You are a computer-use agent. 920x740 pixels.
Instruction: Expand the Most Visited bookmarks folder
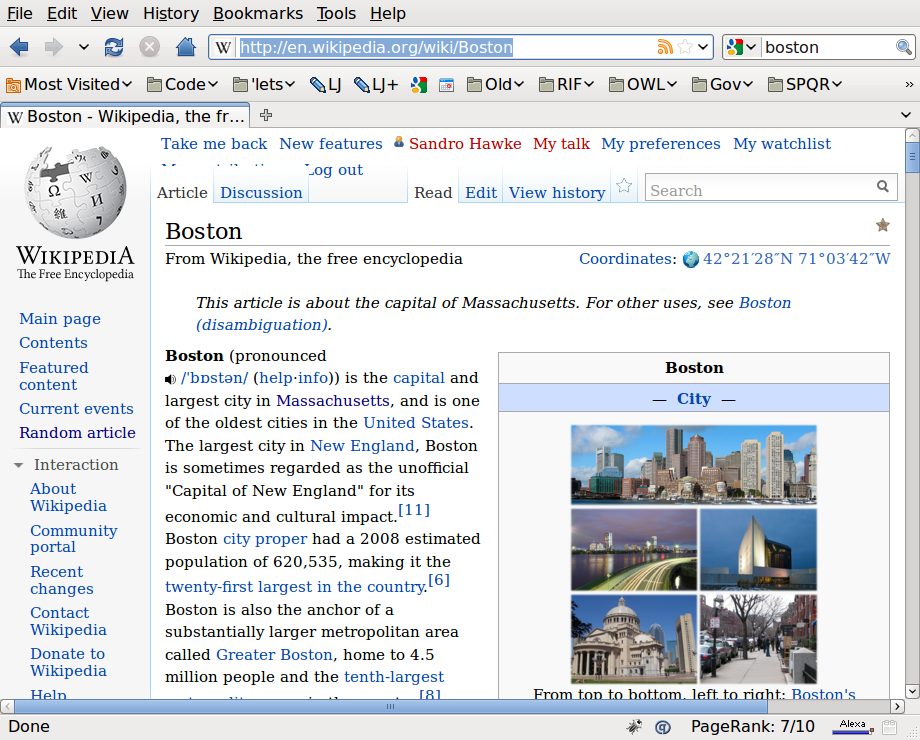point(69,84)
